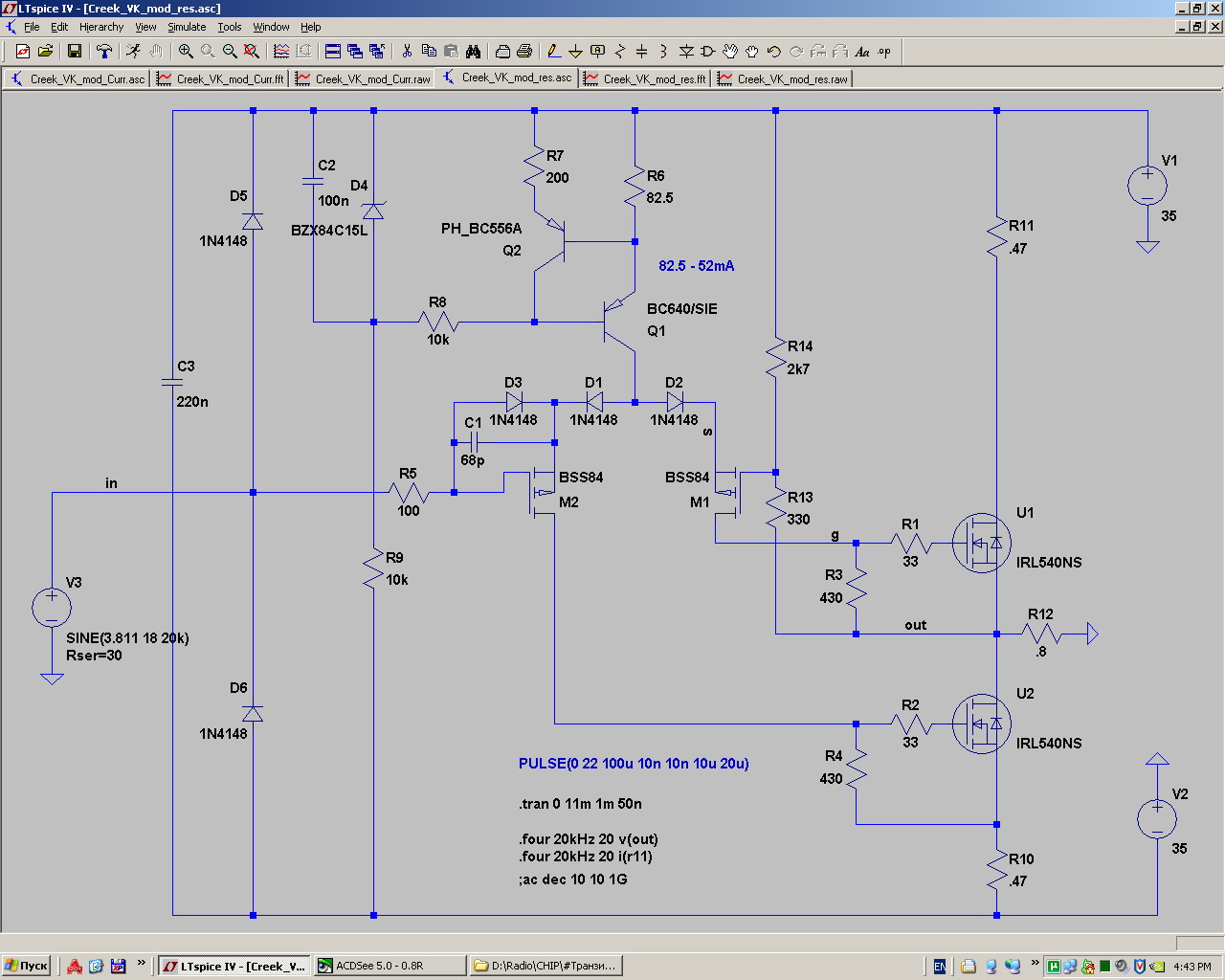1225x980 pixels.
Task: Click the IRL540NS label of U1
Action: (x=1049, y=563)
